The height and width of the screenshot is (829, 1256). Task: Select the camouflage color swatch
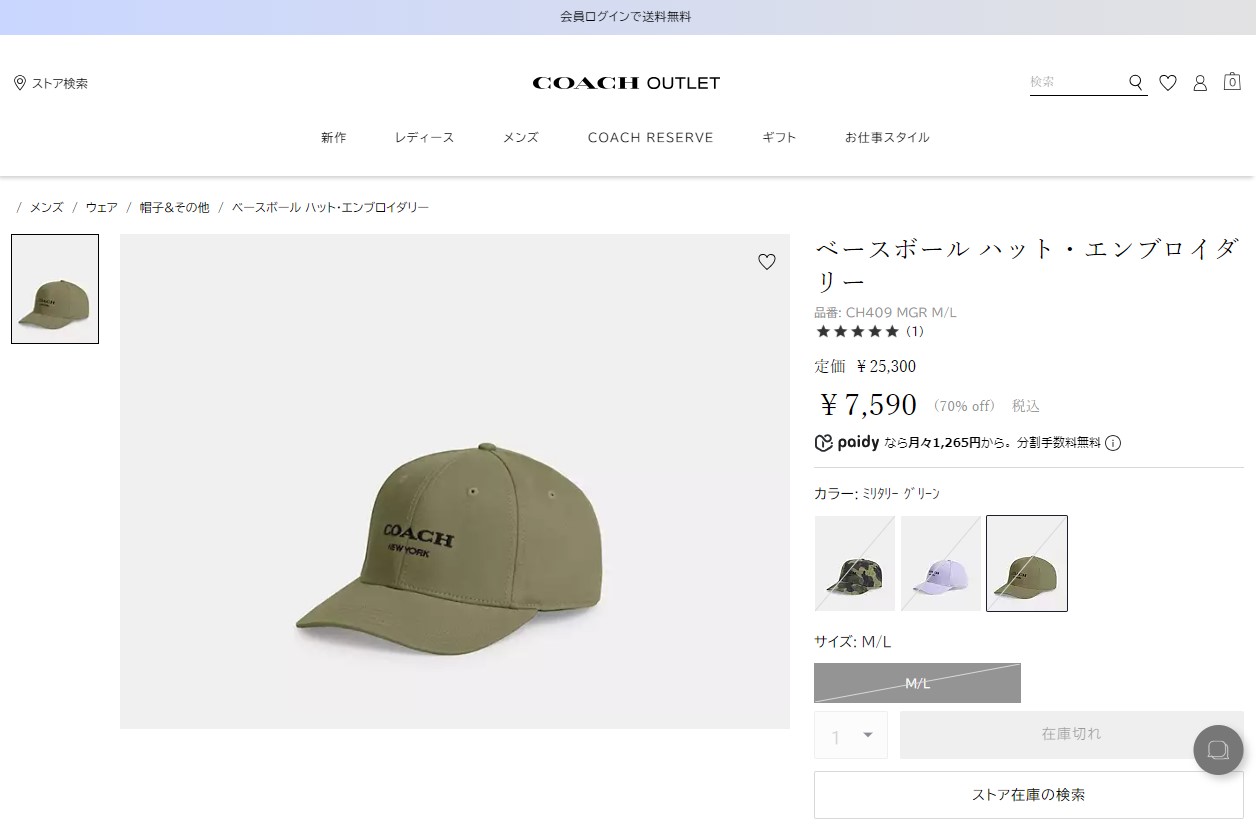click(x=855, y=563)
